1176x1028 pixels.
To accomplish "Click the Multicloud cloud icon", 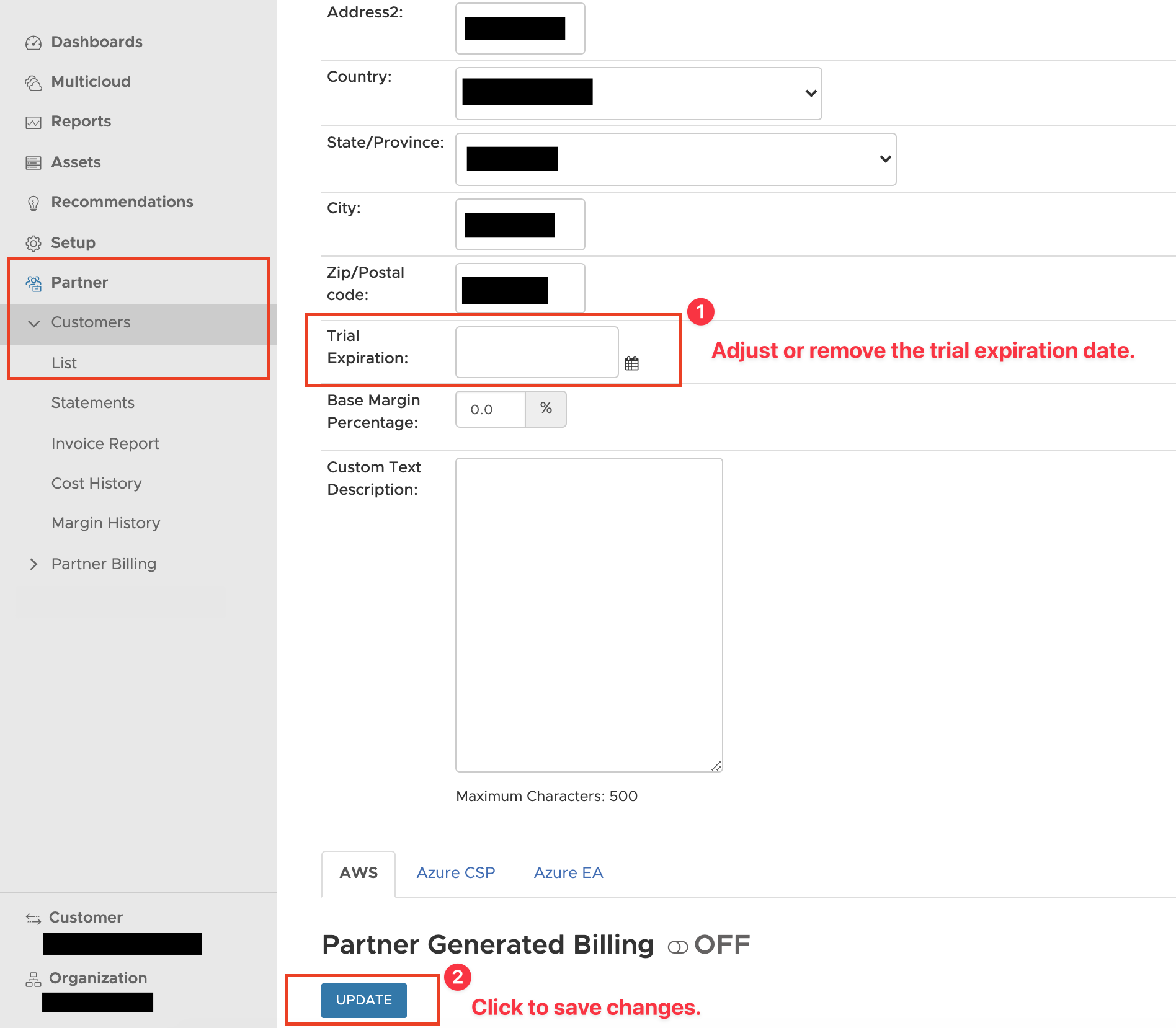I will click(33, 82).
